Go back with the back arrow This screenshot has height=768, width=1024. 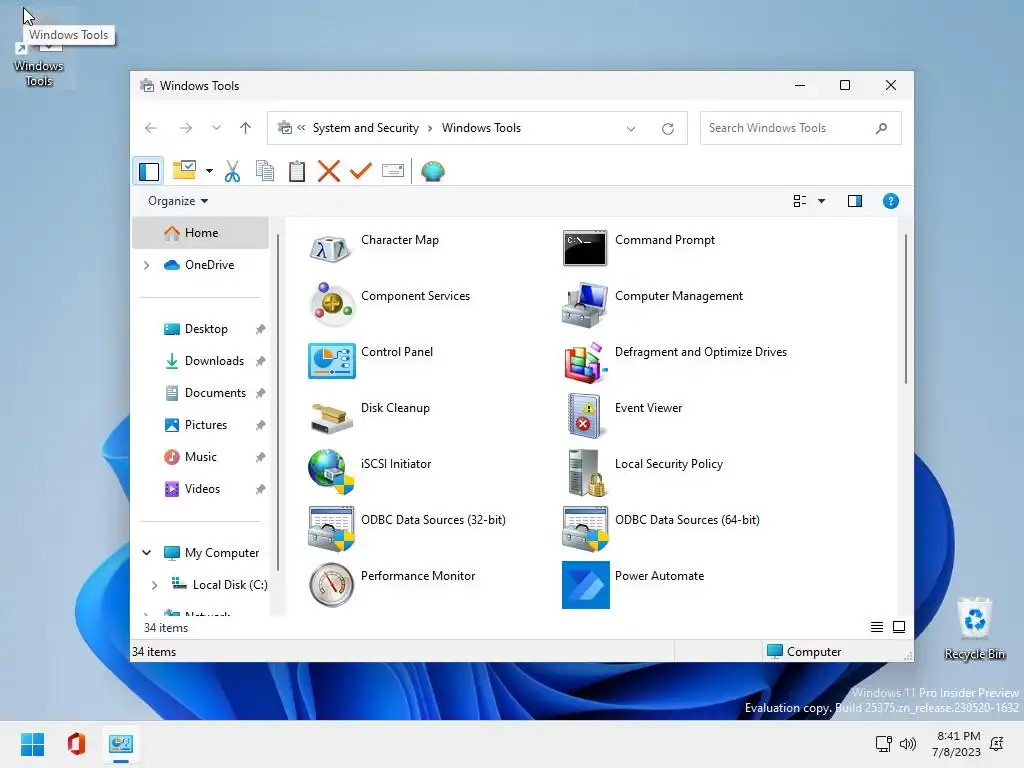pyautogui.click(x=151, y=128)
